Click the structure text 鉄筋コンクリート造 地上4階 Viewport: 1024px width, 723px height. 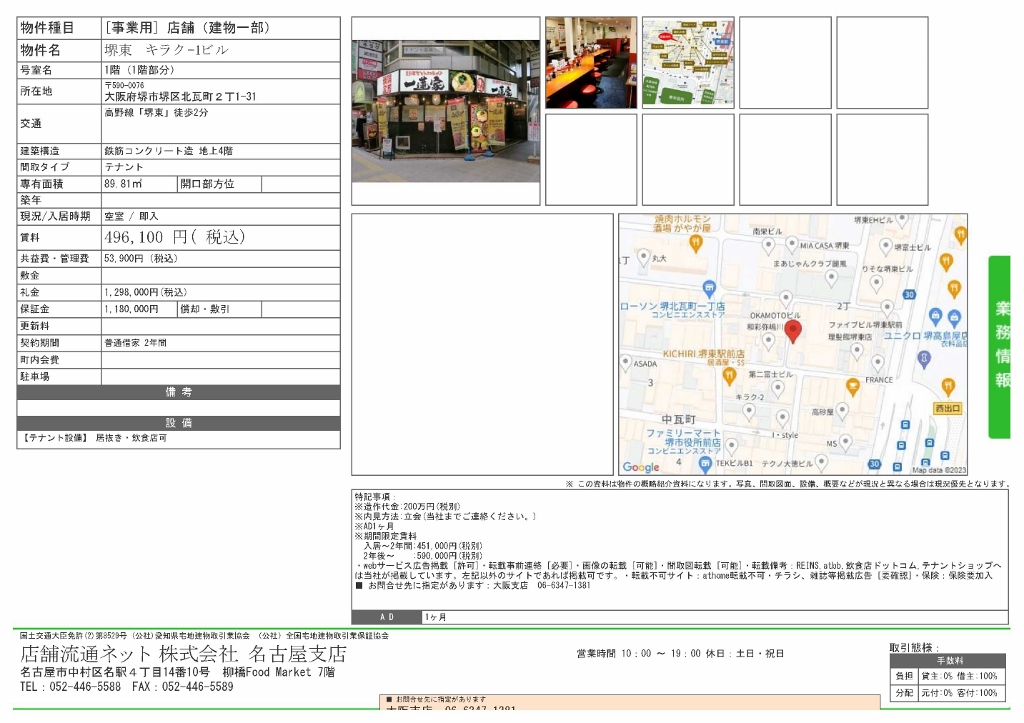tap(168, 150)
